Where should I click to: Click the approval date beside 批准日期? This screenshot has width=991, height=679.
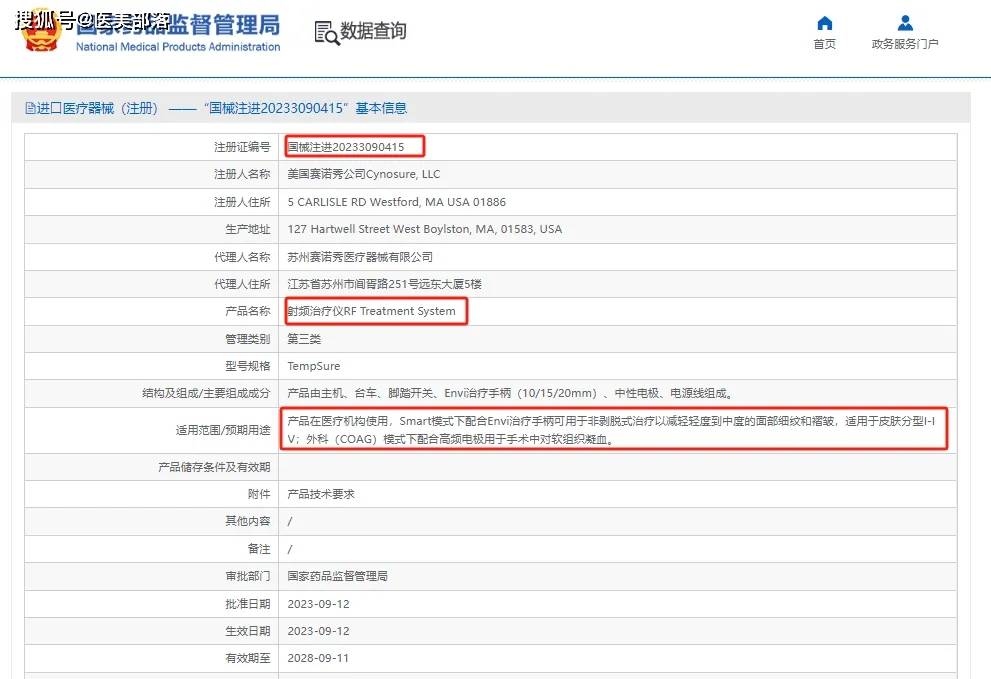click(x=319, y=604)
